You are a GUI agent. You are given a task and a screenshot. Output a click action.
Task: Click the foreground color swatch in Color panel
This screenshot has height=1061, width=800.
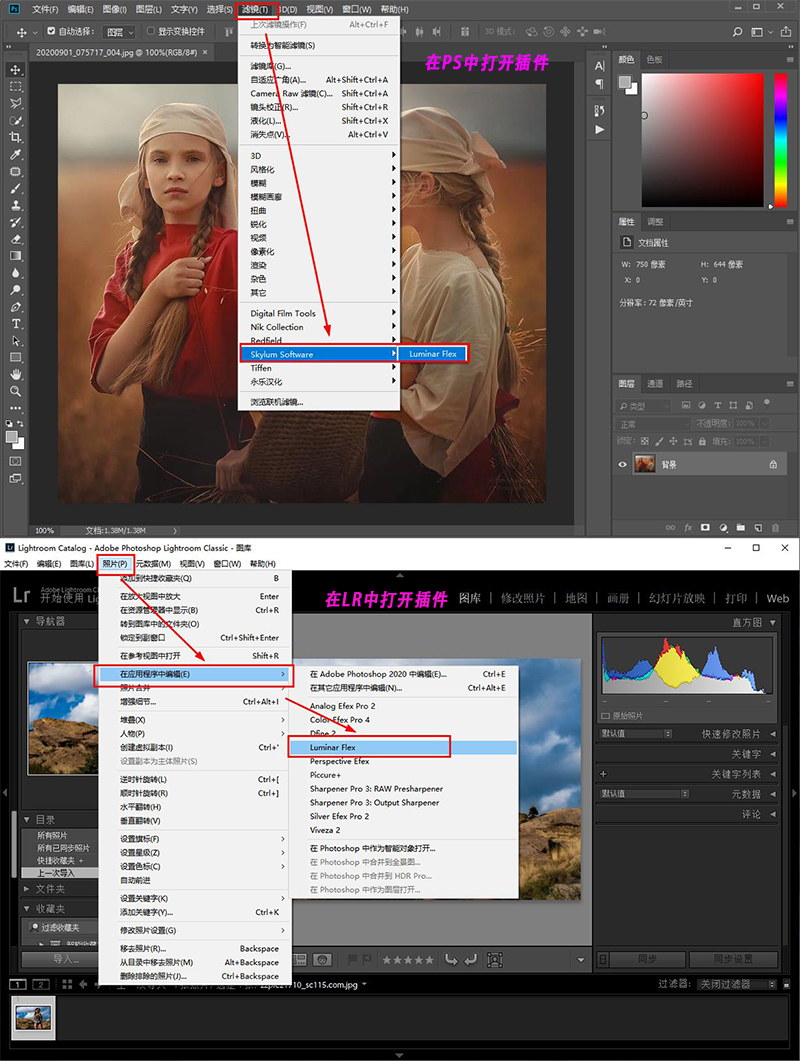point(624,83)
